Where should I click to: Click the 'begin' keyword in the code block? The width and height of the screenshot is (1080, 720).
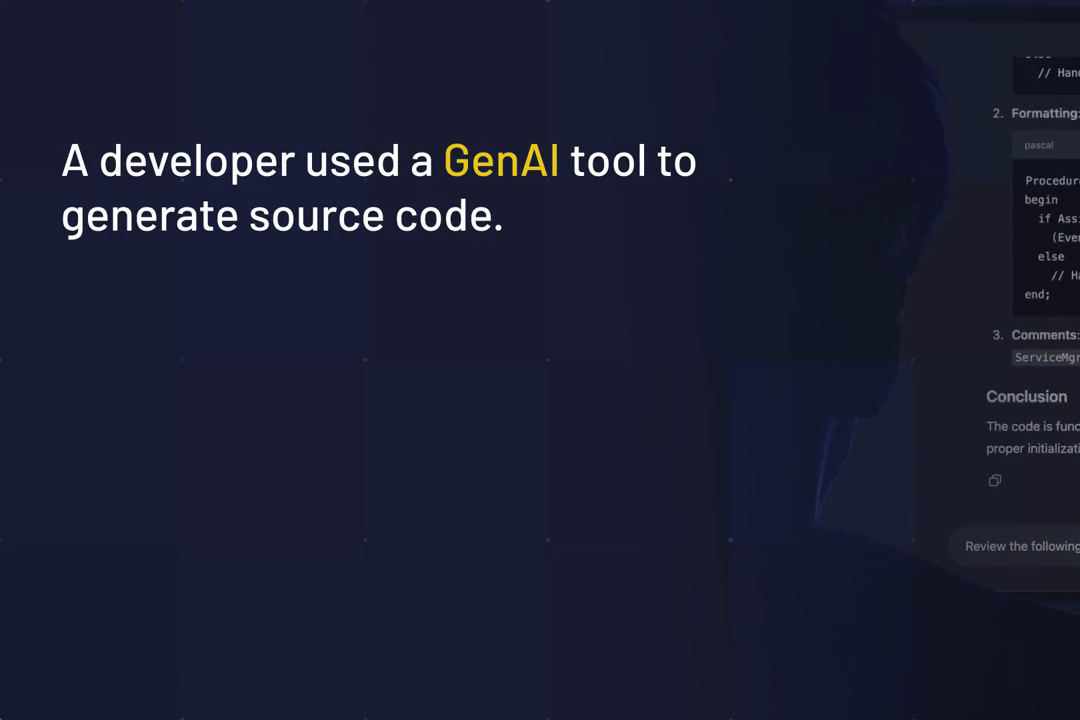[x=1041, y=200]
